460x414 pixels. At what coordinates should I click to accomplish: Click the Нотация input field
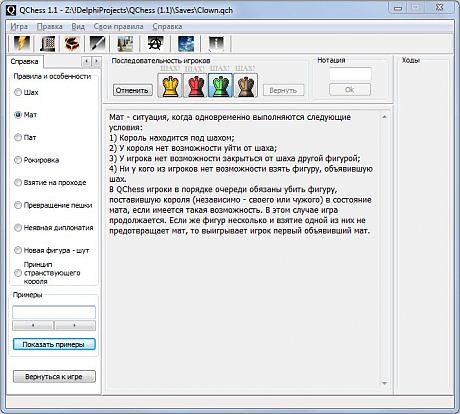click(x=350, y=74)
